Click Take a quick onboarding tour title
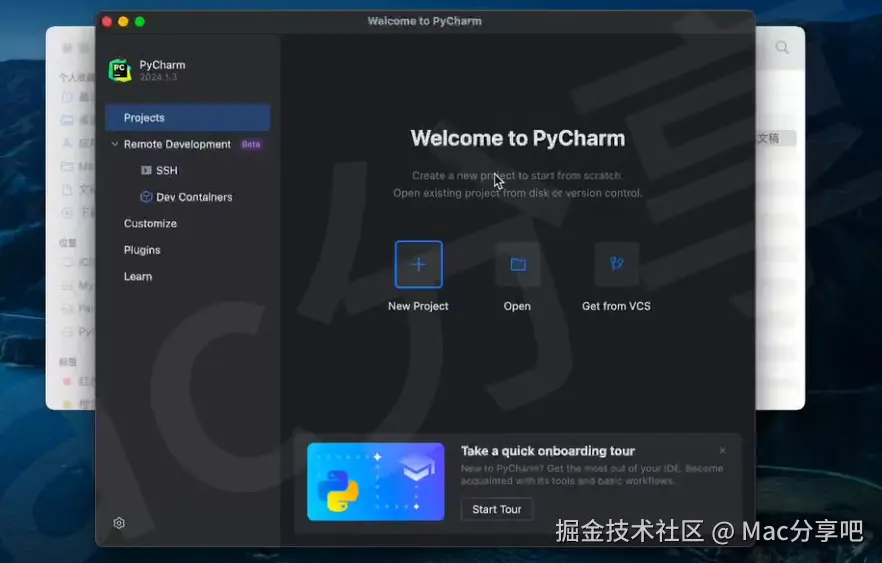Screen dimensions: 882x563 548,451
